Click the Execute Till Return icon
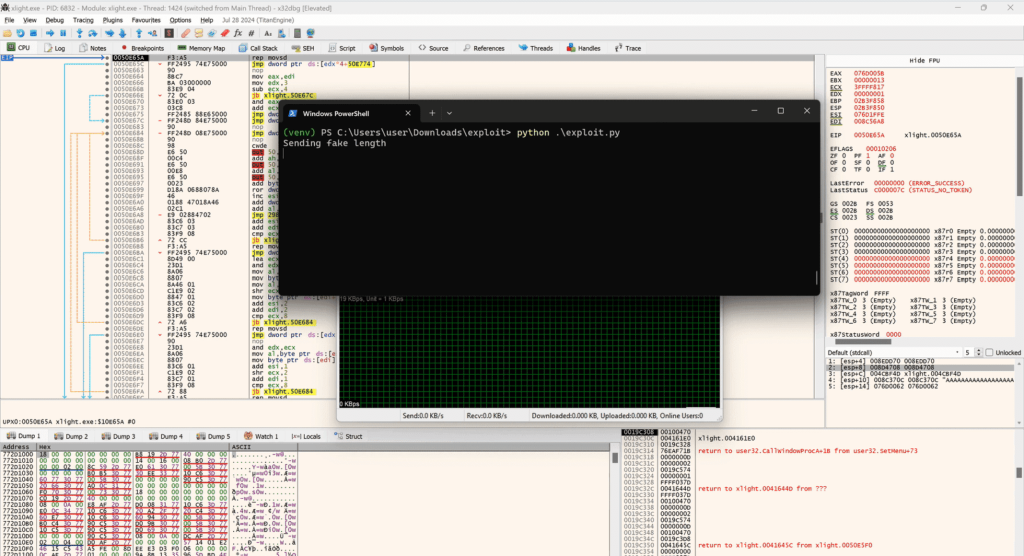Viewport: 1024px width, 556px height. pos(139,33)
